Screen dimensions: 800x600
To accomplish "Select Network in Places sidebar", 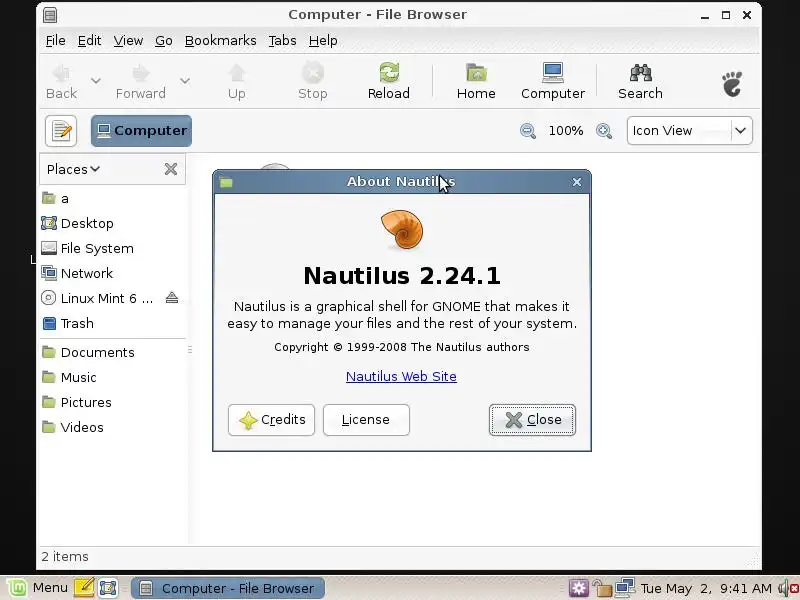I will pyautogui.click(x=112, y=273).
